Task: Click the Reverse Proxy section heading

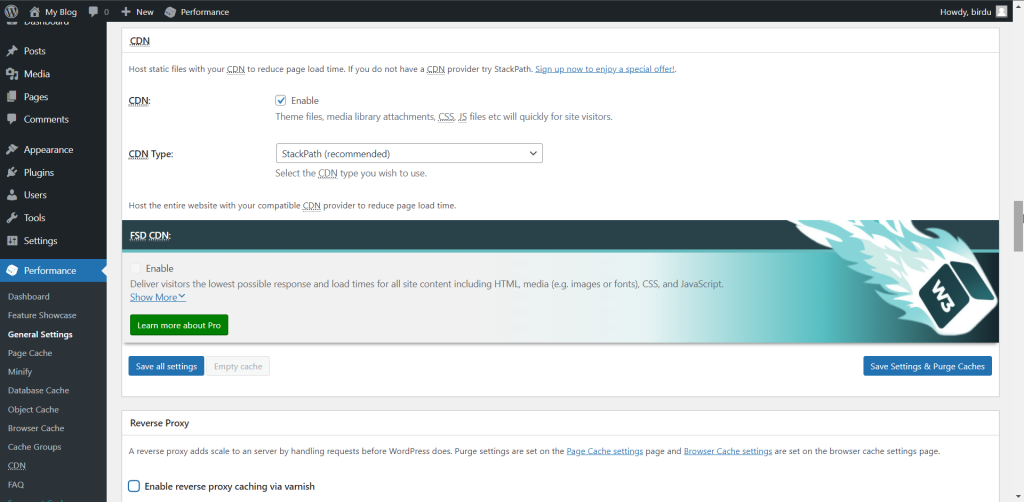Action: pyautogui.click(x=159, y=423)
